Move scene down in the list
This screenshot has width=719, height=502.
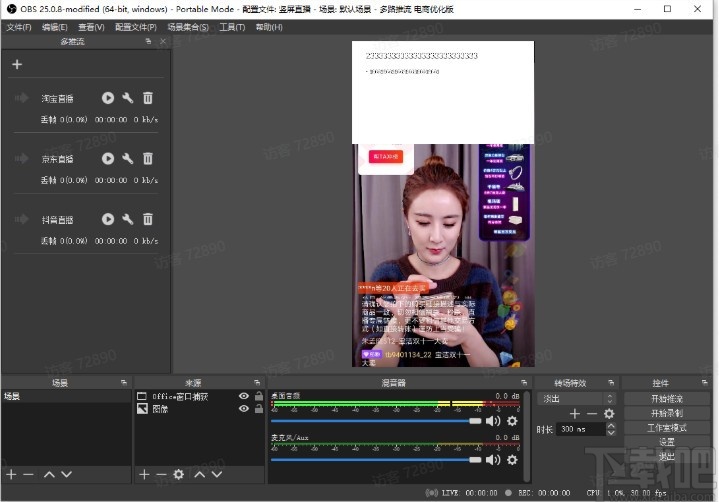pyautogui.click(x=66, y=474)
